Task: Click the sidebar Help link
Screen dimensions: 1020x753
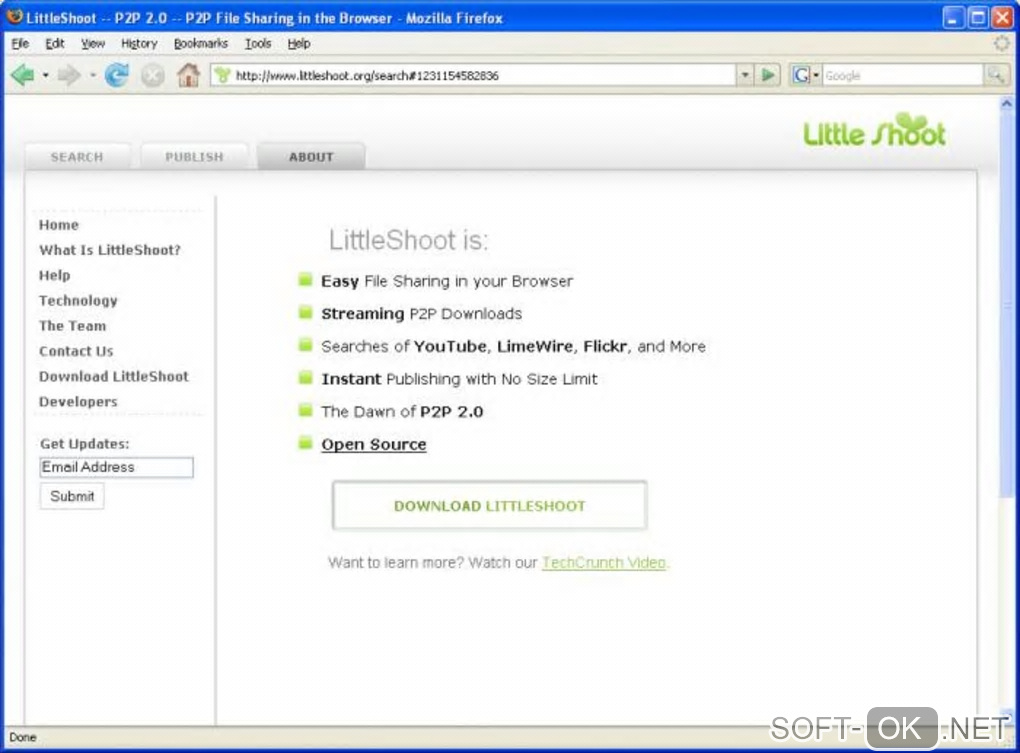Action: 55,276
